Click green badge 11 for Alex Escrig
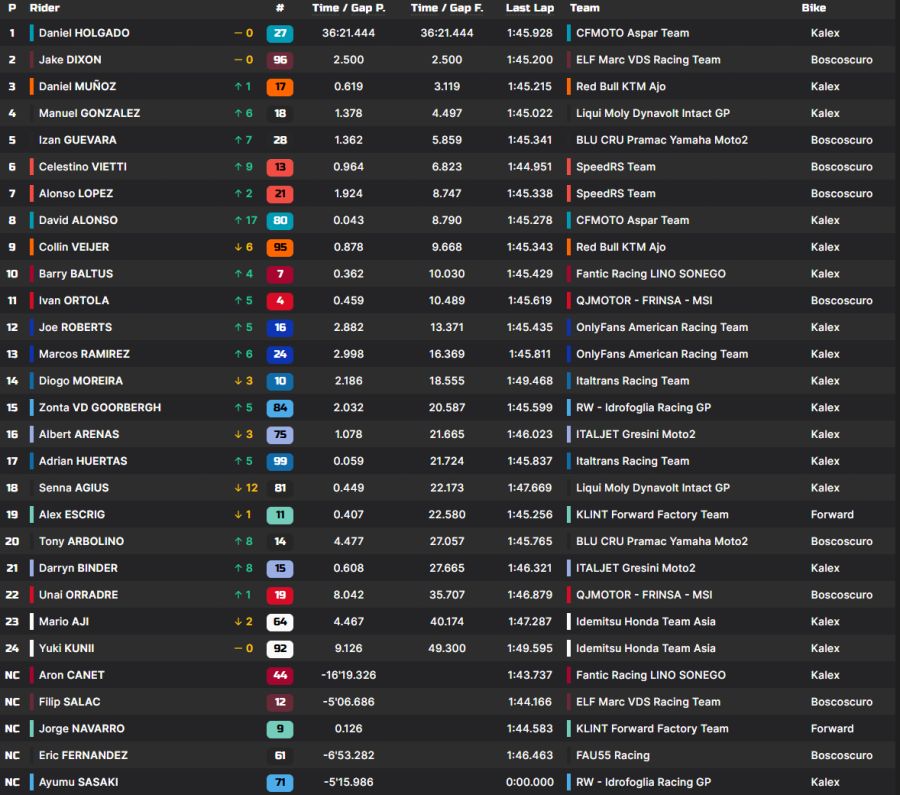The width and height of the screenshot is (900, 795). click(280, 515)
